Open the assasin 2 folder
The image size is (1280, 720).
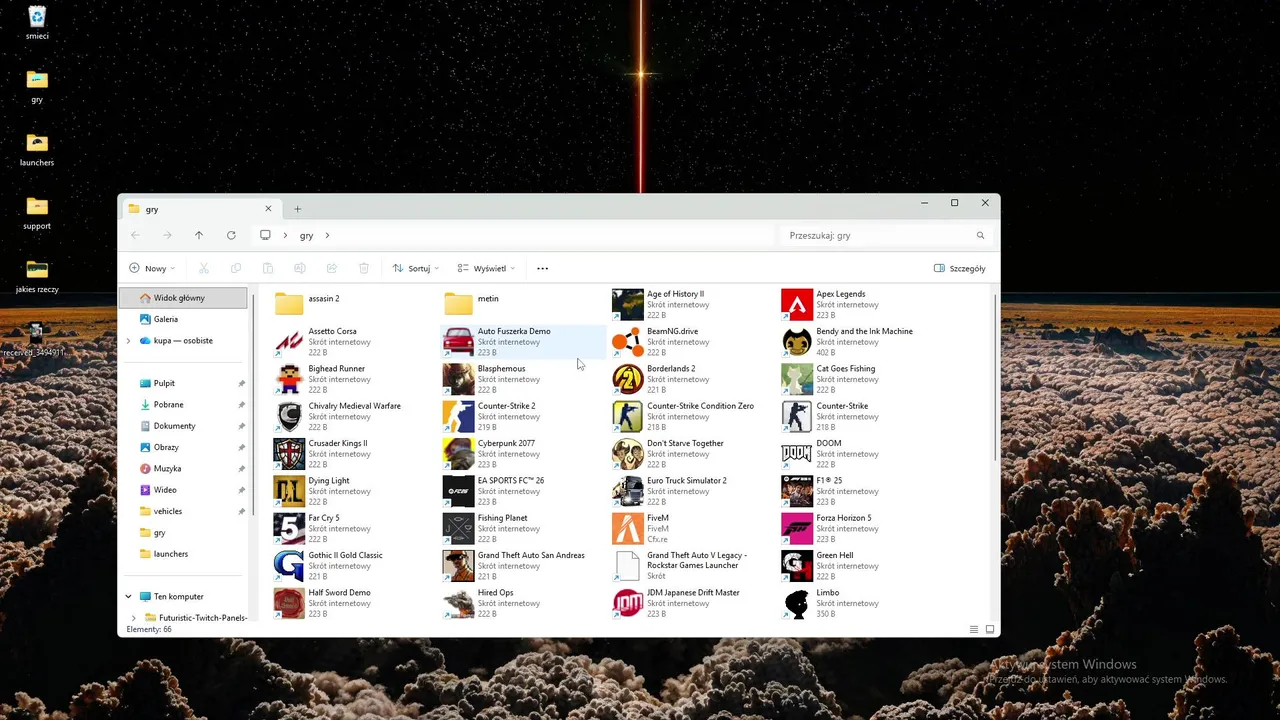coord(289,304)
